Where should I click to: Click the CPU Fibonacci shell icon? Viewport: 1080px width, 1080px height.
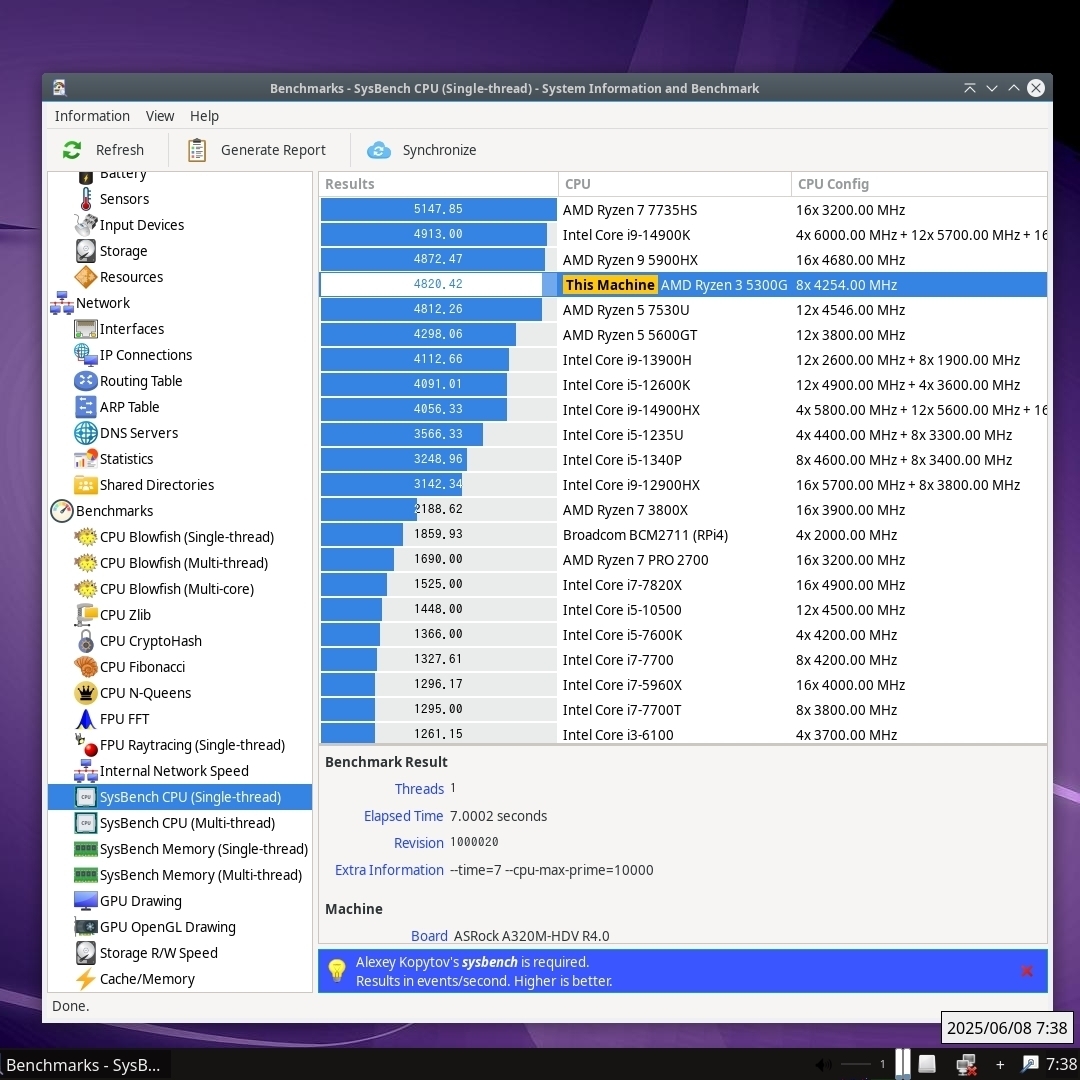[85, 667]
